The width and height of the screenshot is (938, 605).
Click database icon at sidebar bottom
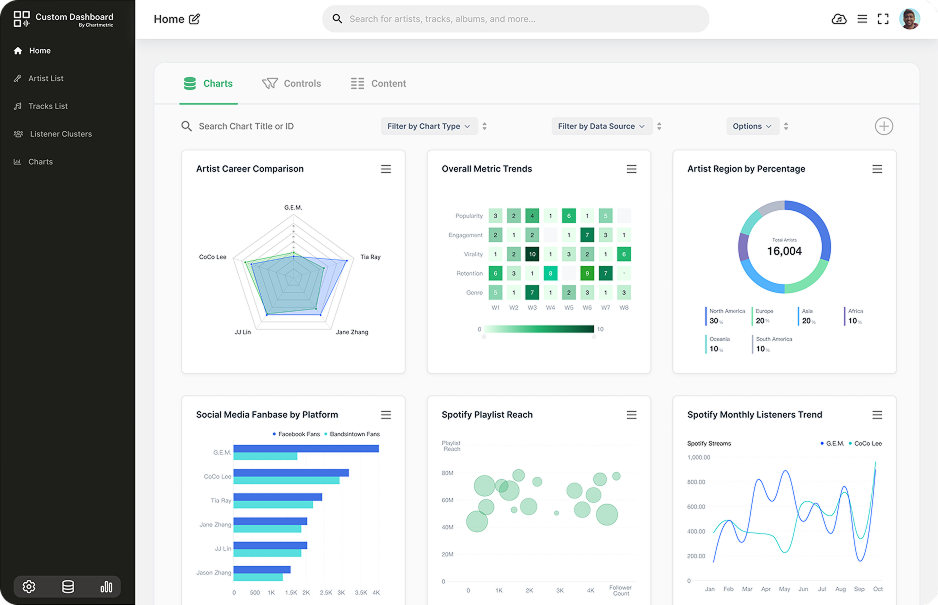68,587
